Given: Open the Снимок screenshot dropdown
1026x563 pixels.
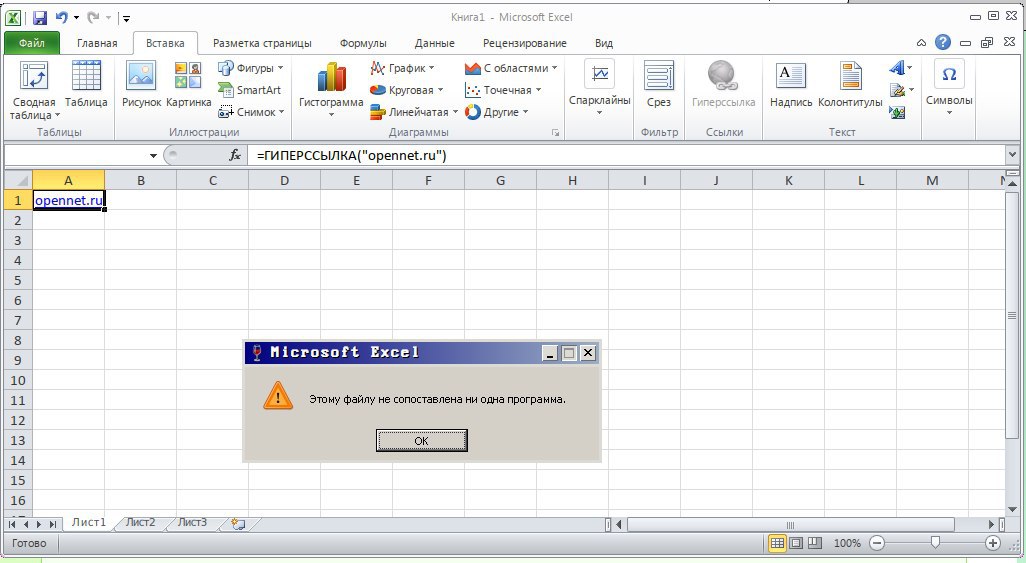Looking at the screenshot, I should (251, 112).
